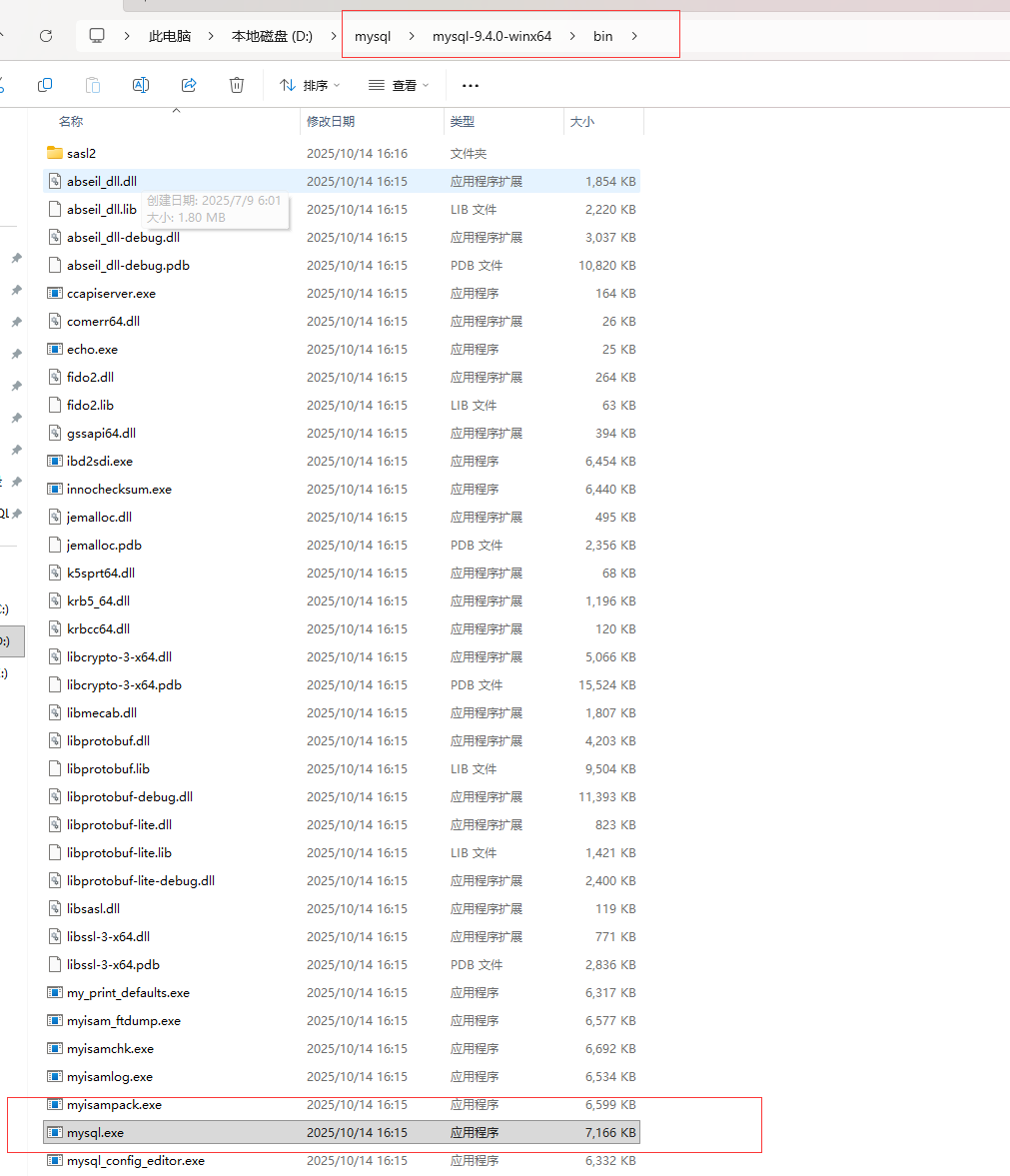Select the mysql.exe application icon
The width and height of the screenshot is (1010, 1176).
click(55, 1132)
